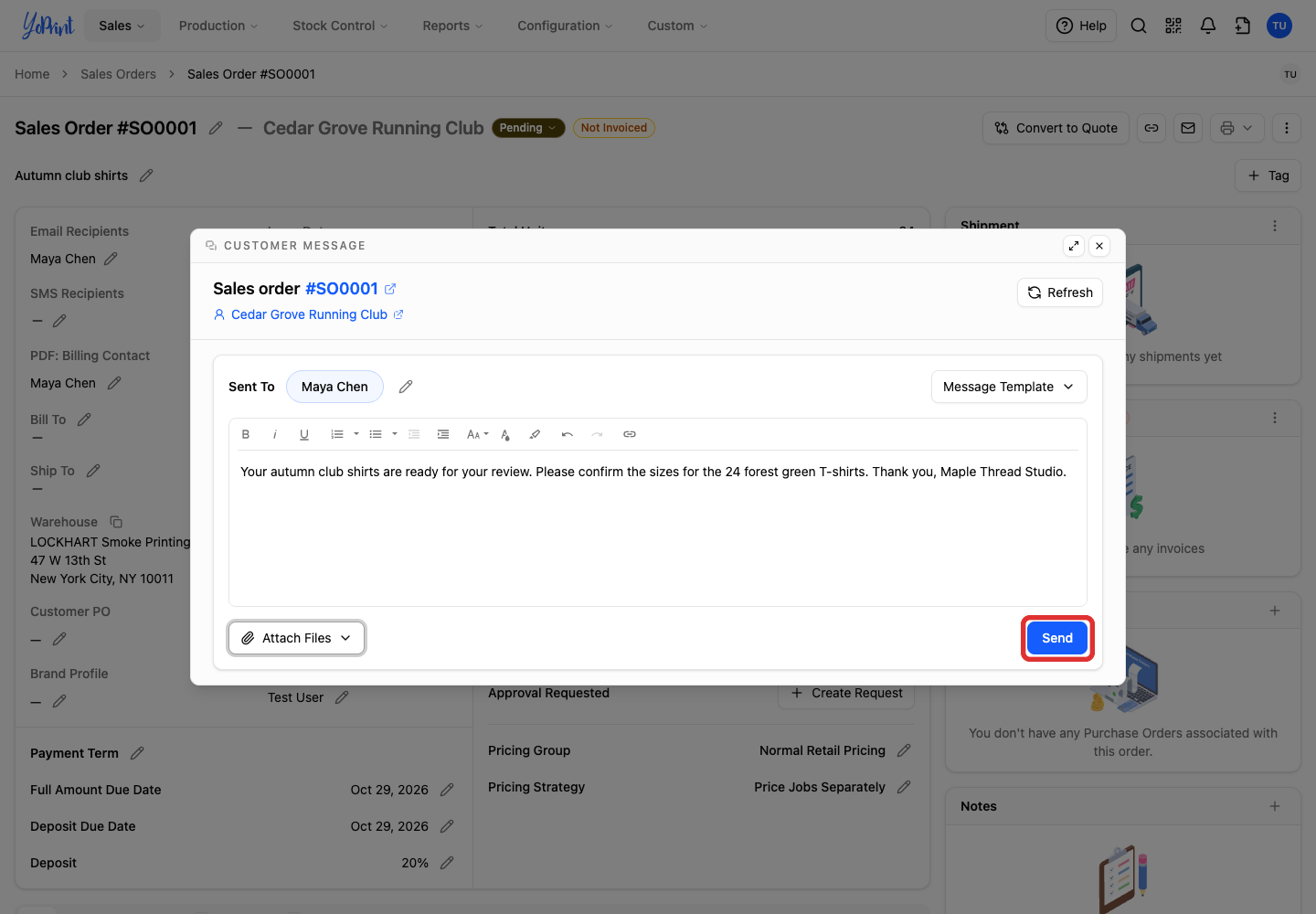Open sales order #SO0001 external link icon in dialog
1316x914 pixels.
pyautogui.click(x=390, y=289)
